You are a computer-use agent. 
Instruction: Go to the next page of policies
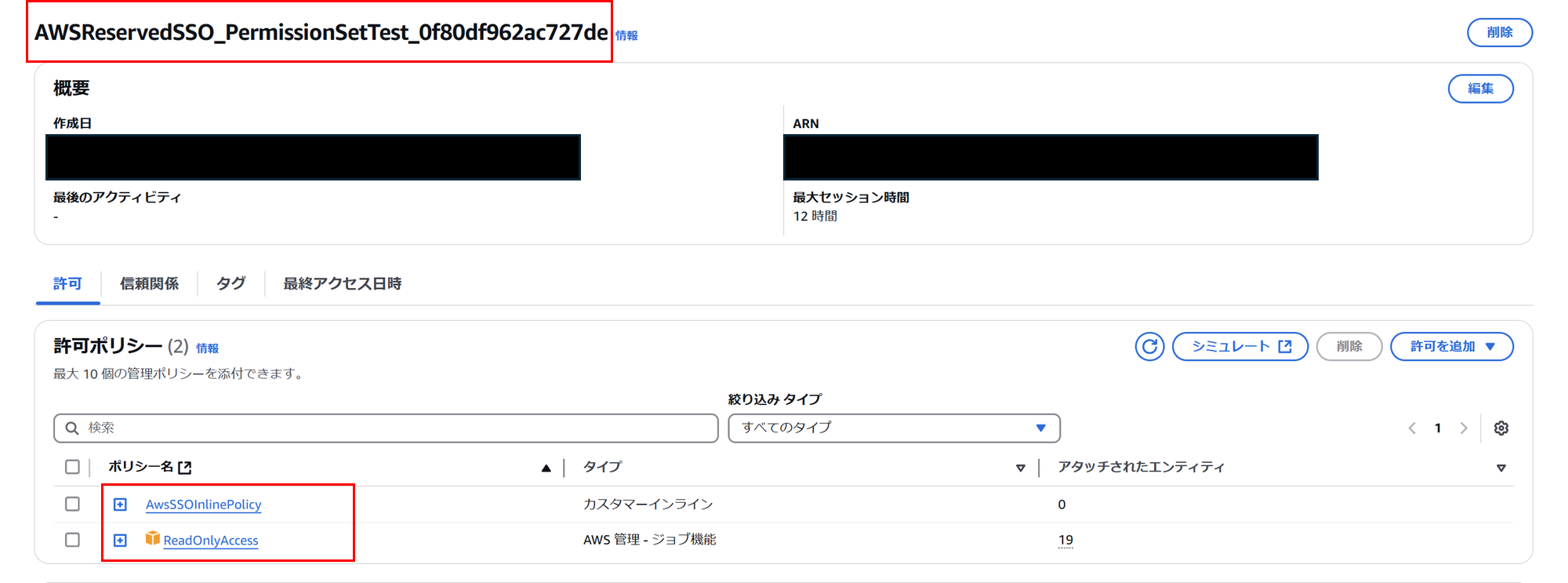click(1464, 428)
